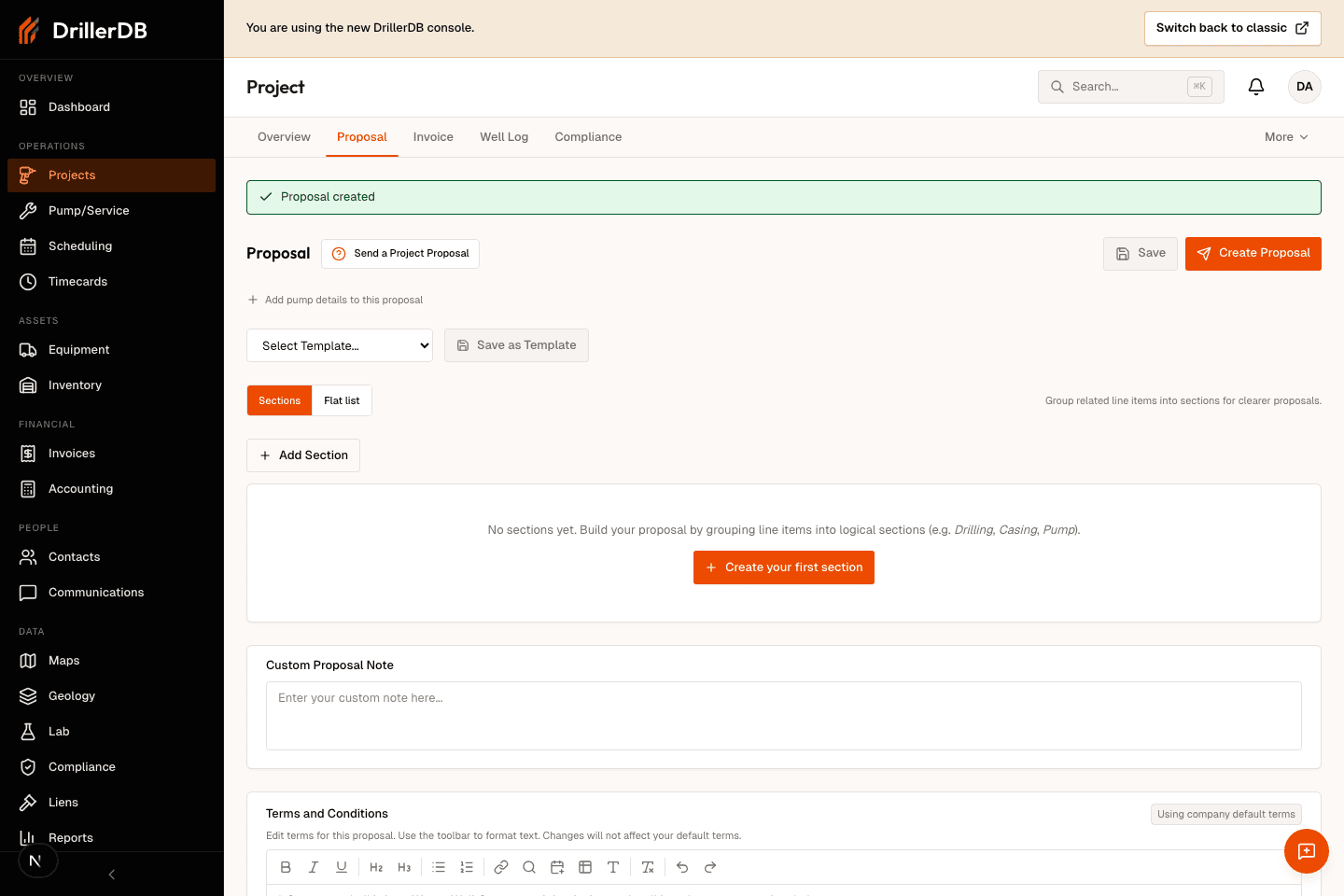
Task: Go to Pump/Service
Action: coord(111,211)
